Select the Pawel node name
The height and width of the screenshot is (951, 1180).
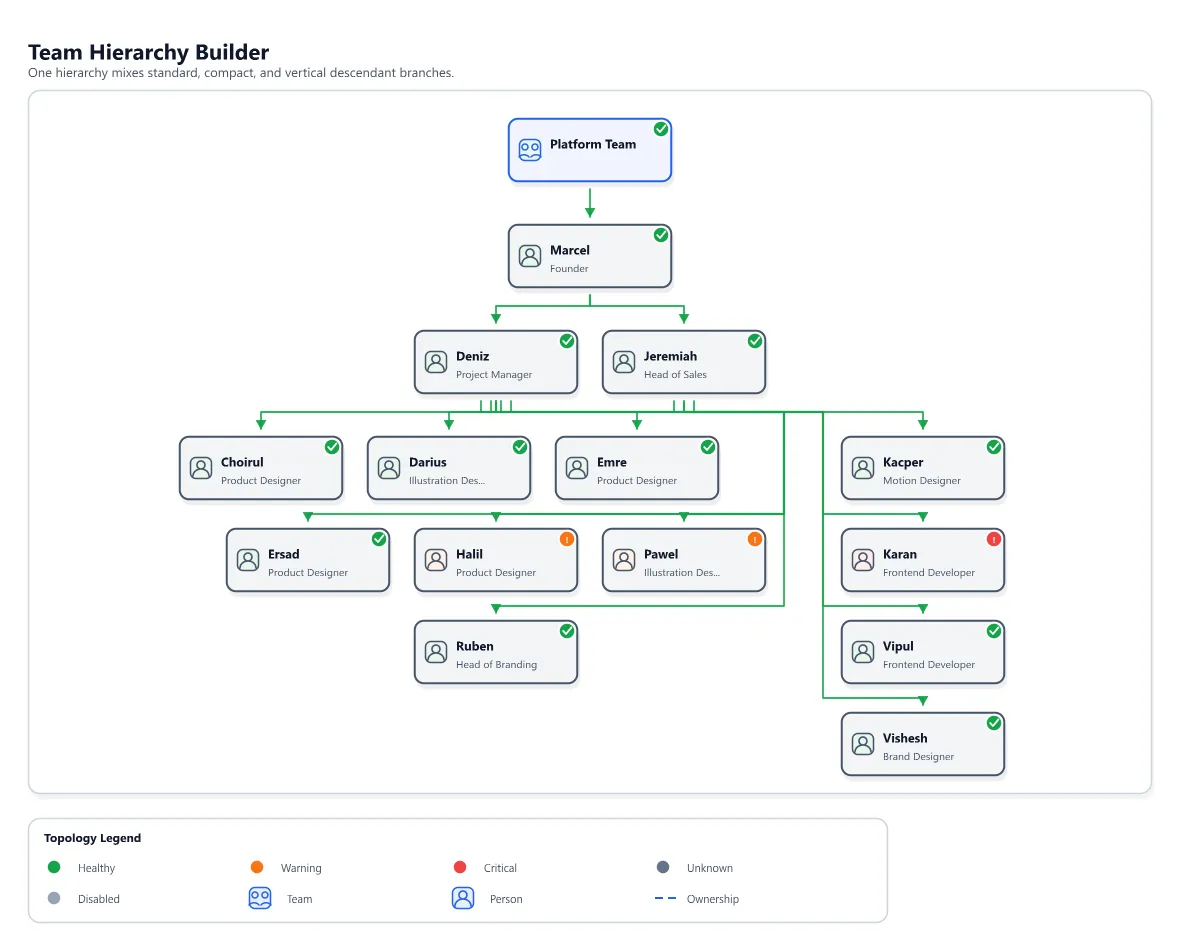[x=661, y=554]
